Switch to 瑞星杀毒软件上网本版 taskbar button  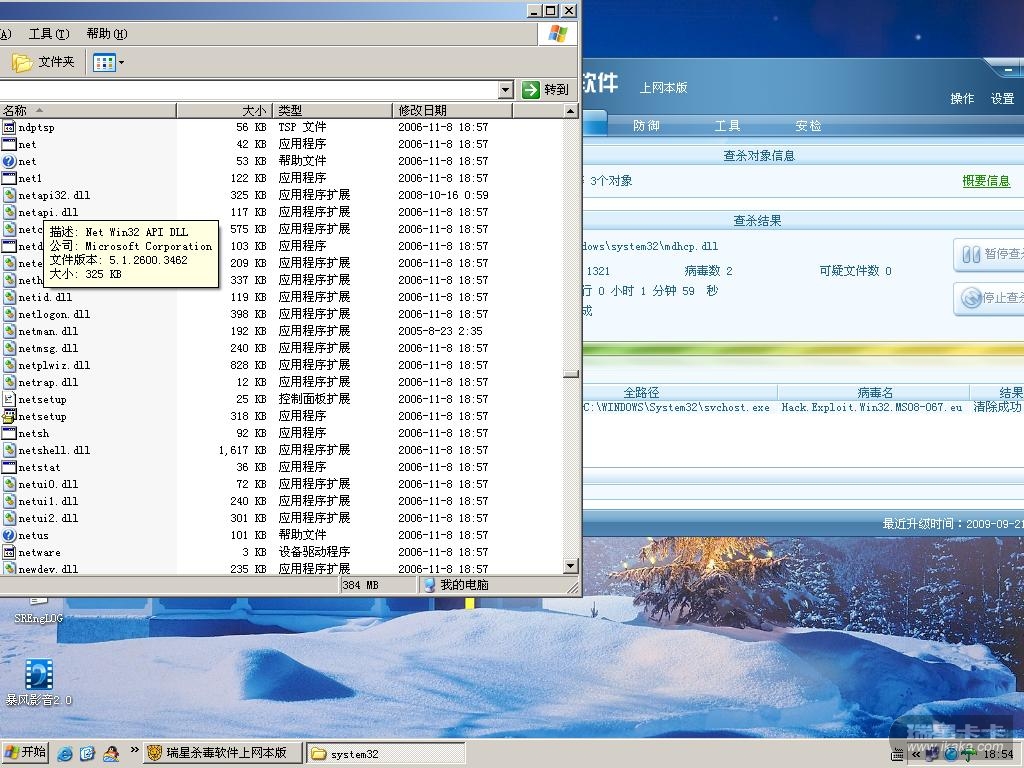point(223,753)
